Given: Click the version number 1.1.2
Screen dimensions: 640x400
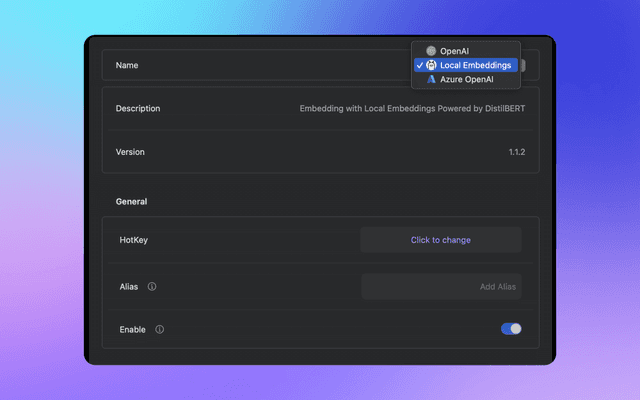Looking at the screenshot, I should coord(517,152).
